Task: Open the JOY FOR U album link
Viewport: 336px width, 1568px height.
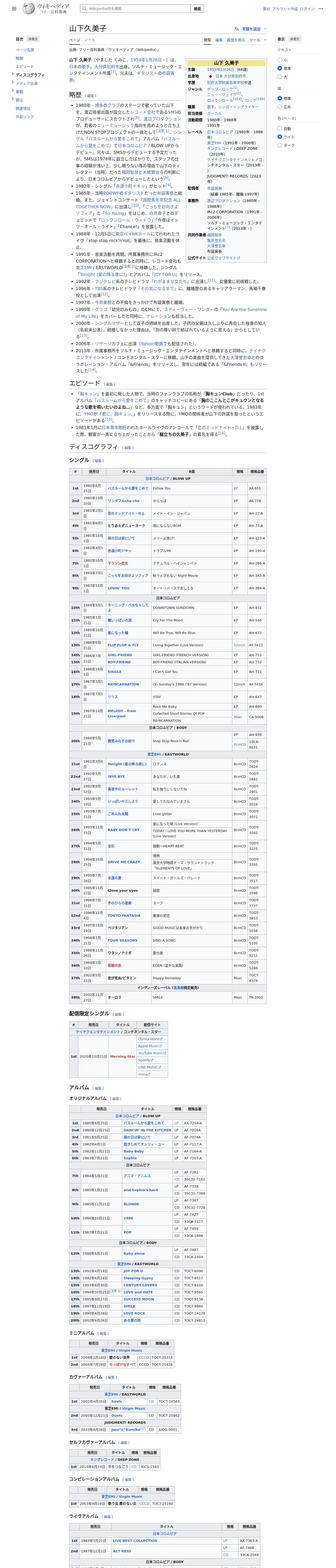Action: [133, 1271]
